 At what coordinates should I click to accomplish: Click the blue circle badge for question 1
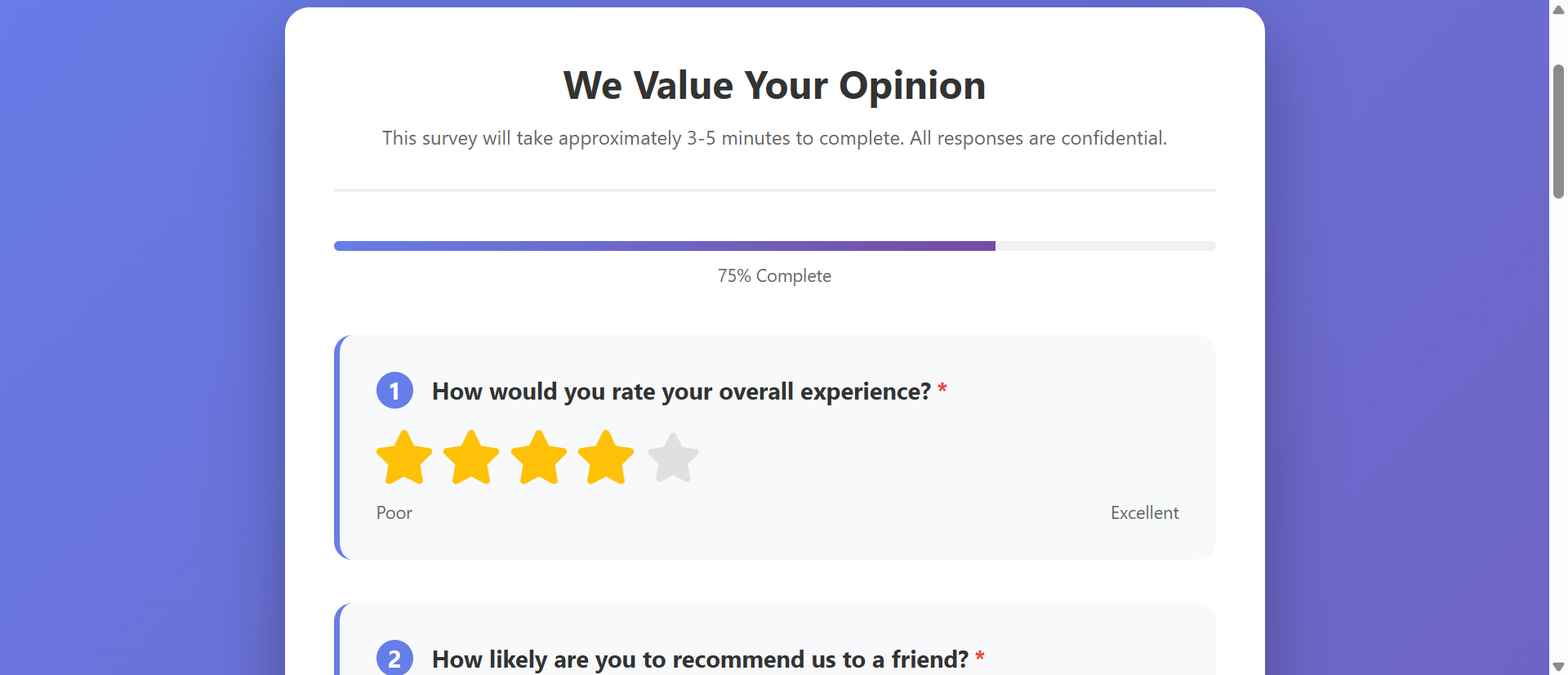tap(394, 391)
